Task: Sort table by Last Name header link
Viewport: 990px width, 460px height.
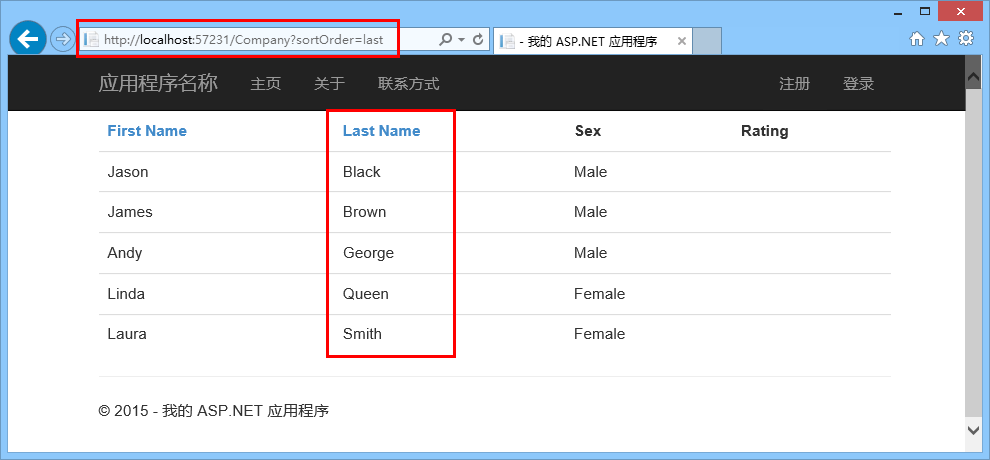Action: (381, 131)
